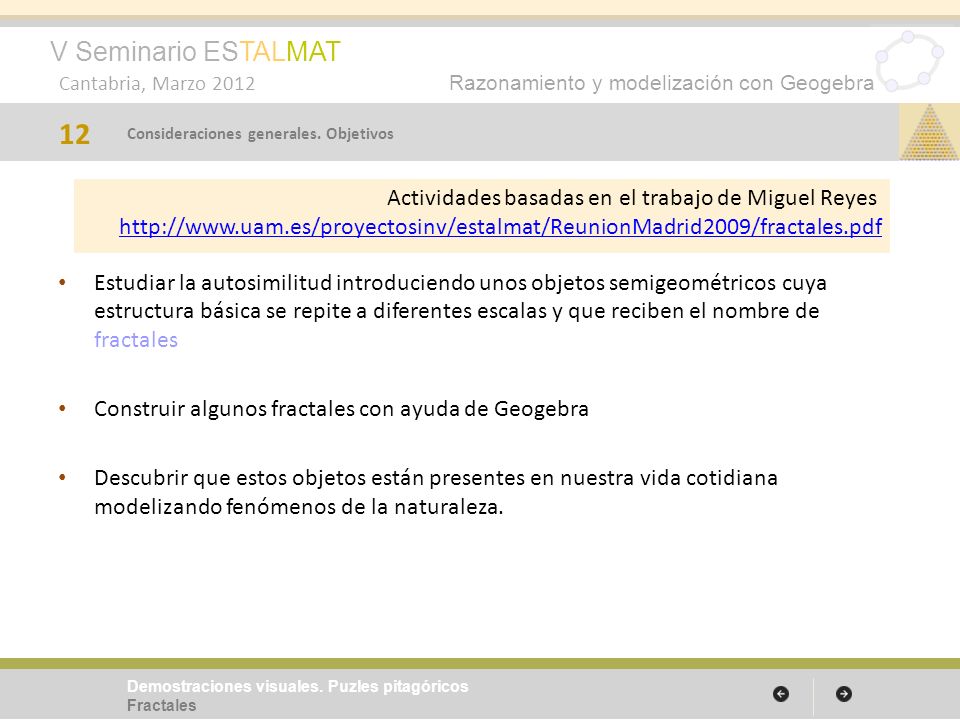This screenshot has height=720, width=960.
Task: Click 'Actividades basadas en el trabajo de Miguel Reyes'
Action: tap(632, 198)
